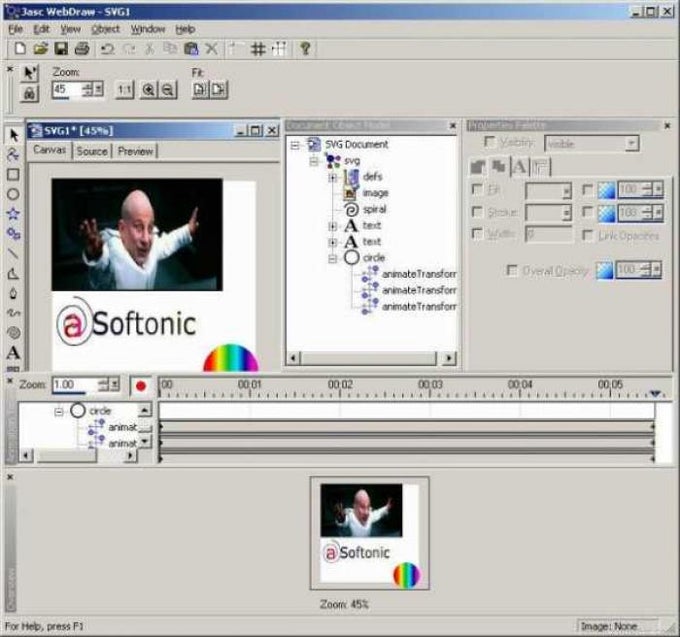Collapse the circle row in the timeline

pos(59,411)
